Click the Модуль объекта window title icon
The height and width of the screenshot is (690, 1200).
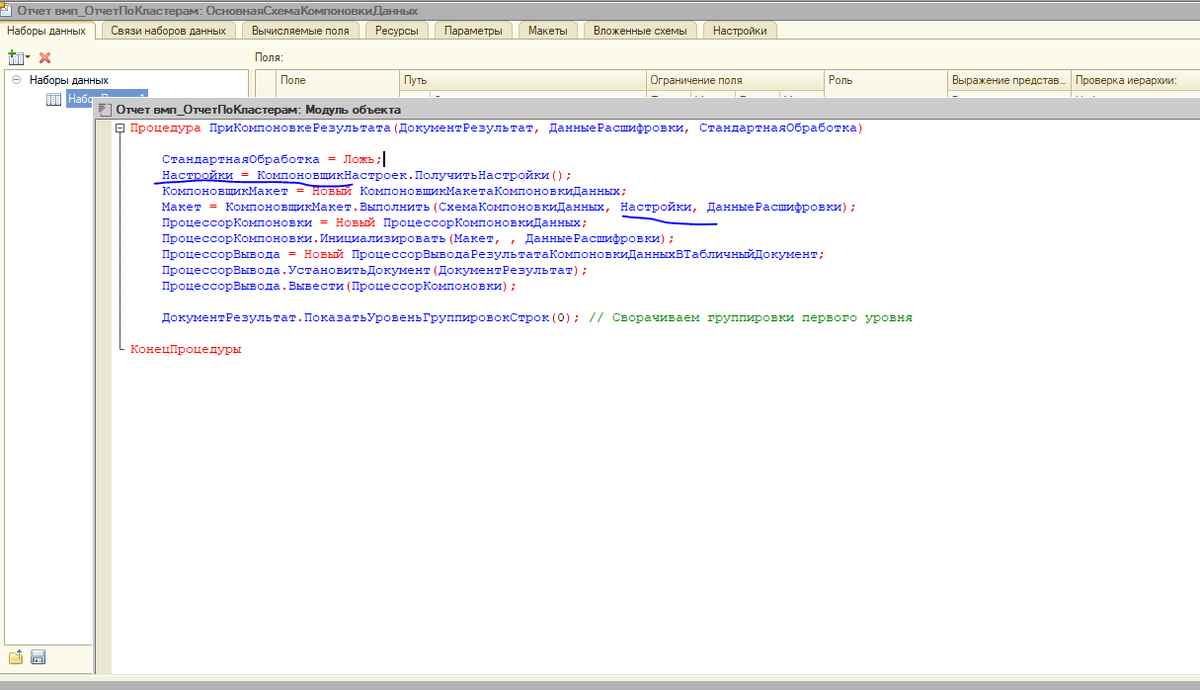pos(104,109)
